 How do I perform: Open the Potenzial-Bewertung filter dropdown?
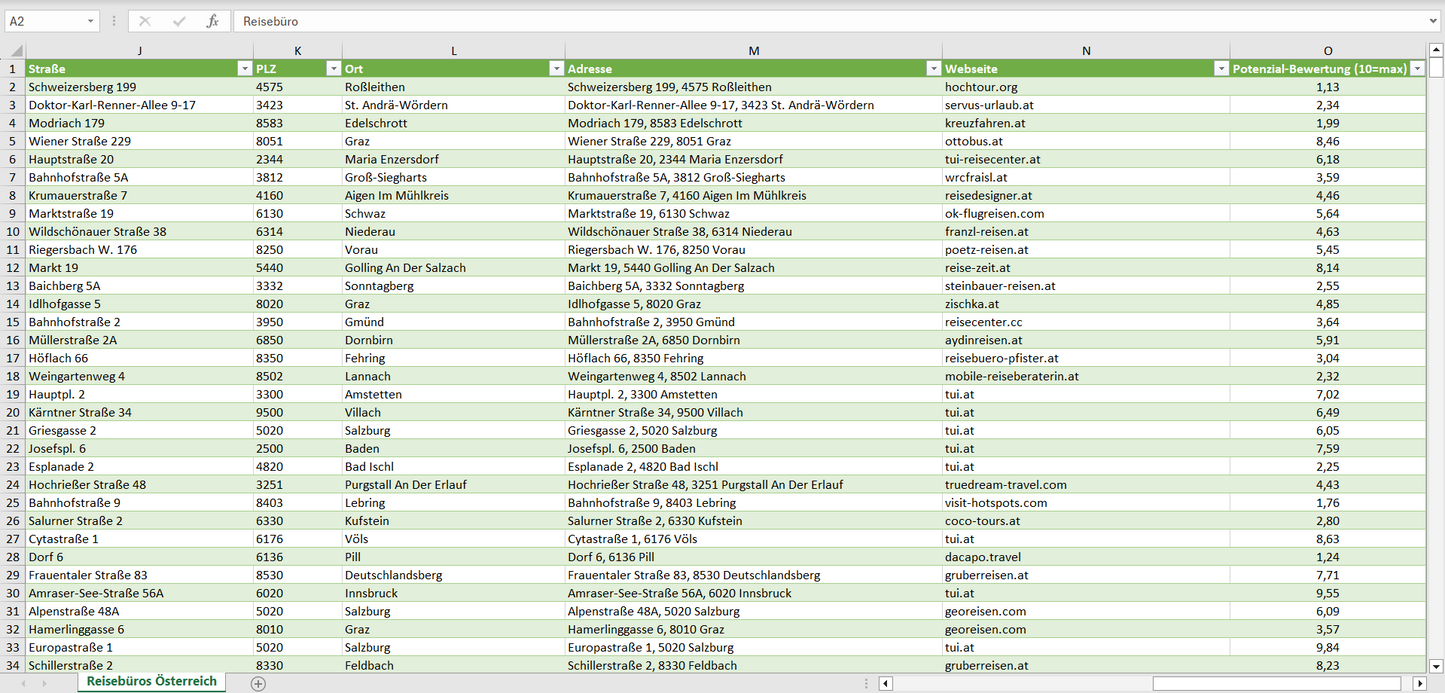1416,69
